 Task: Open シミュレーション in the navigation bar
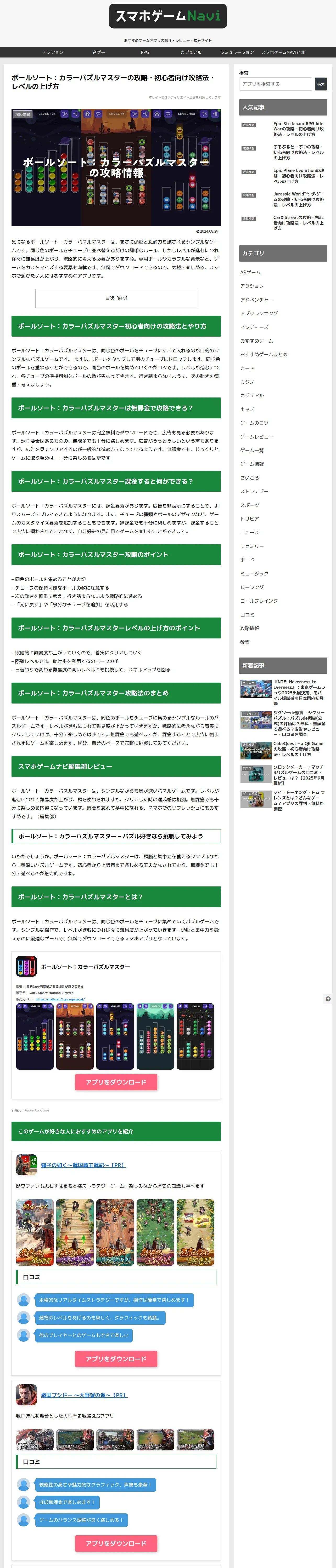tap(237, 52)
